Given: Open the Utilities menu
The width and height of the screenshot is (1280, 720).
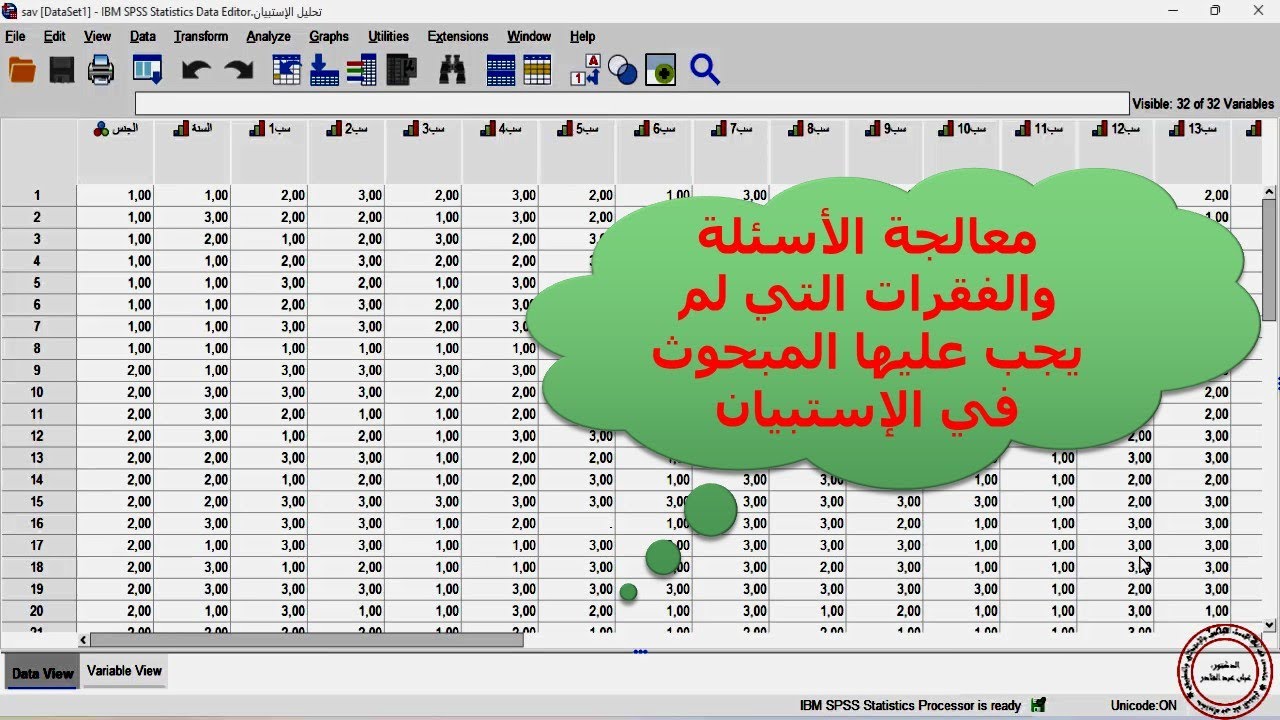Looking at the screenshot, I should coord(388,36).
